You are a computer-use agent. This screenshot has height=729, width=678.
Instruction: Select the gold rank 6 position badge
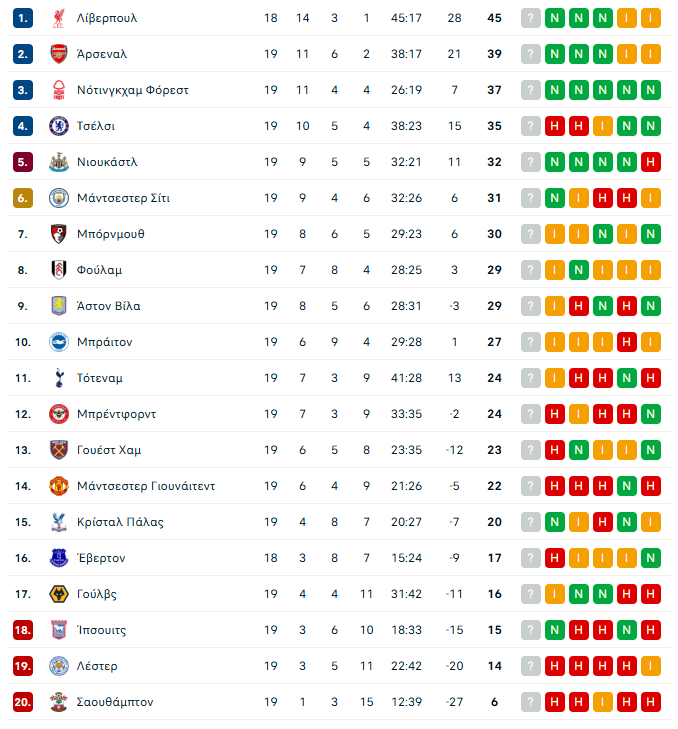point(23,198)
